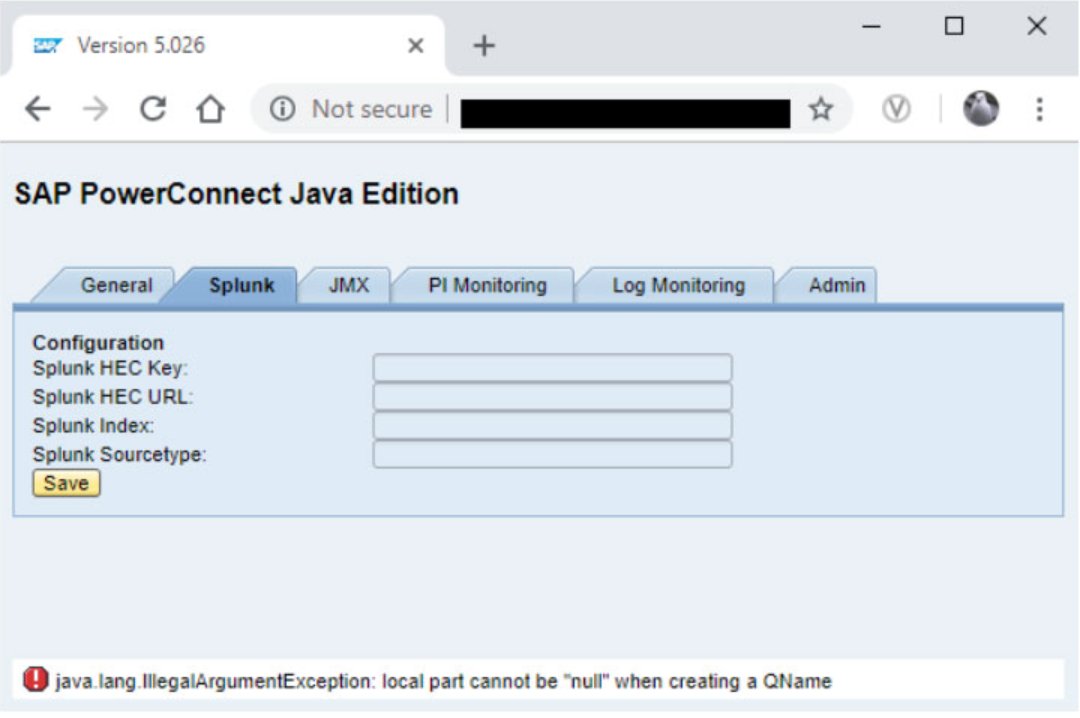Click the browser back arrow
The image size is (1080, 718).
pyautogui.click(x=37, y=109)
